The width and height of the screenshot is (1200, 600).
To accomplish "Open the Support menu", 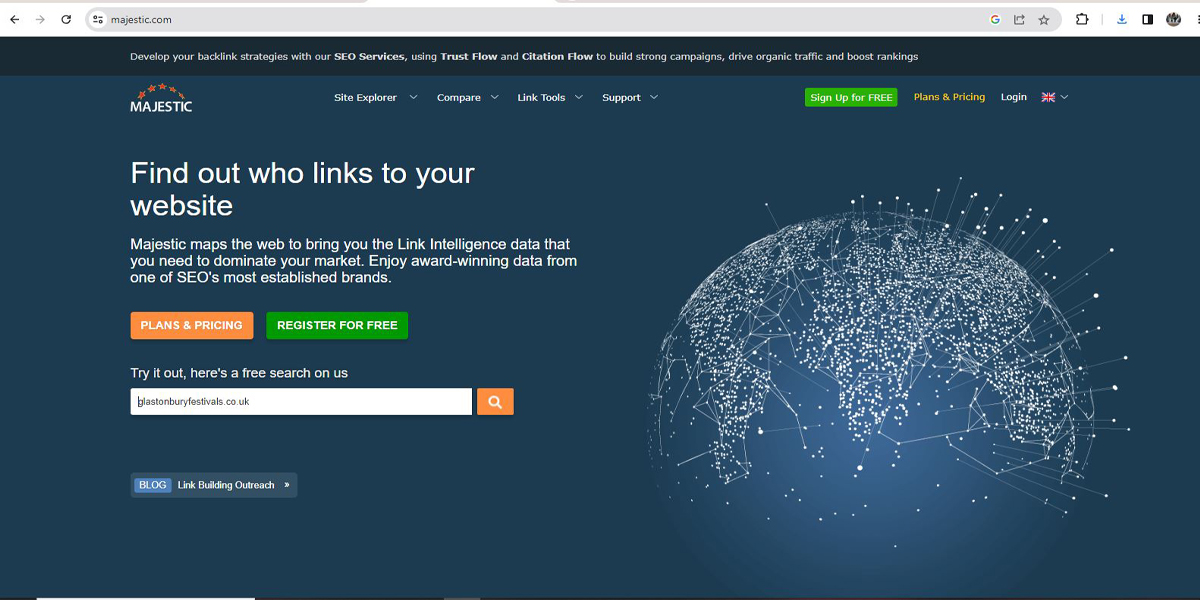I will coord(621,97).
